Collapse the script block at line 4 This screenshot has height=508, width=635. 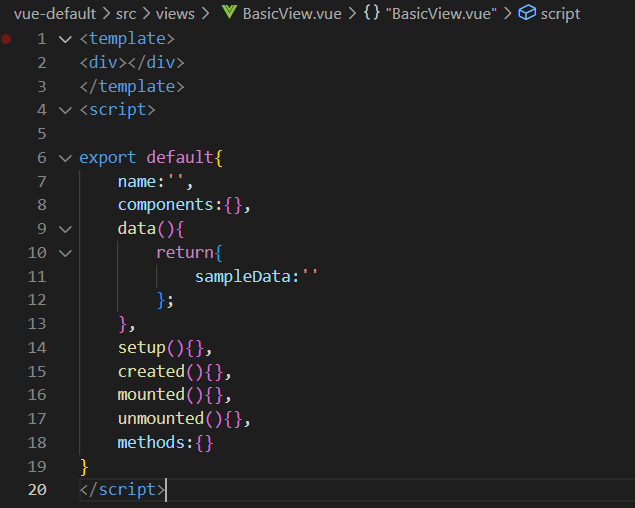pyautogui.click(x=65, y=110)
